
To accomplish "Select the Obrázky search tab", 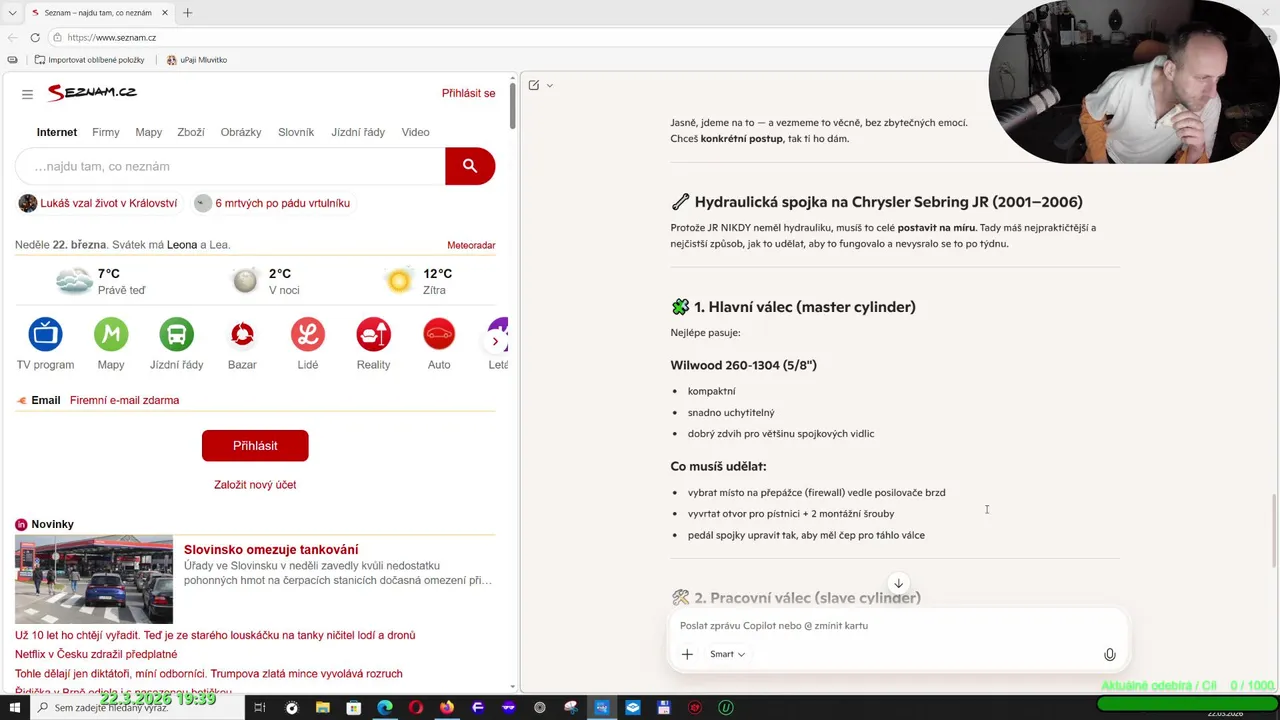I will tap(241, 132).
